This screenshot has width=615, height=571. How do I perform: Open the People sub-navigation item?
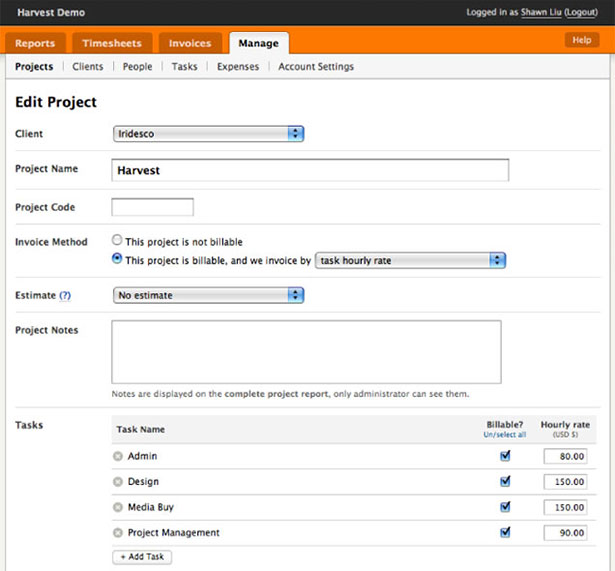coord(138,67)
